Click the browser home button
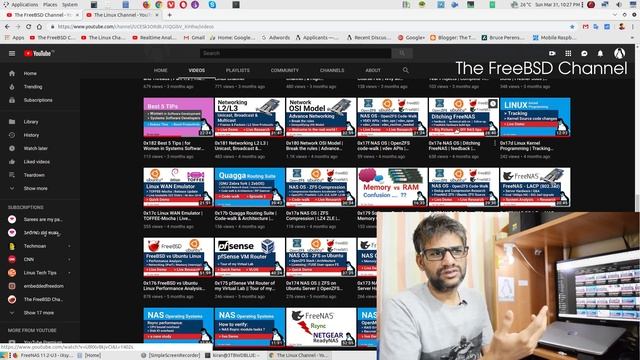 click(x=39, y=27)
